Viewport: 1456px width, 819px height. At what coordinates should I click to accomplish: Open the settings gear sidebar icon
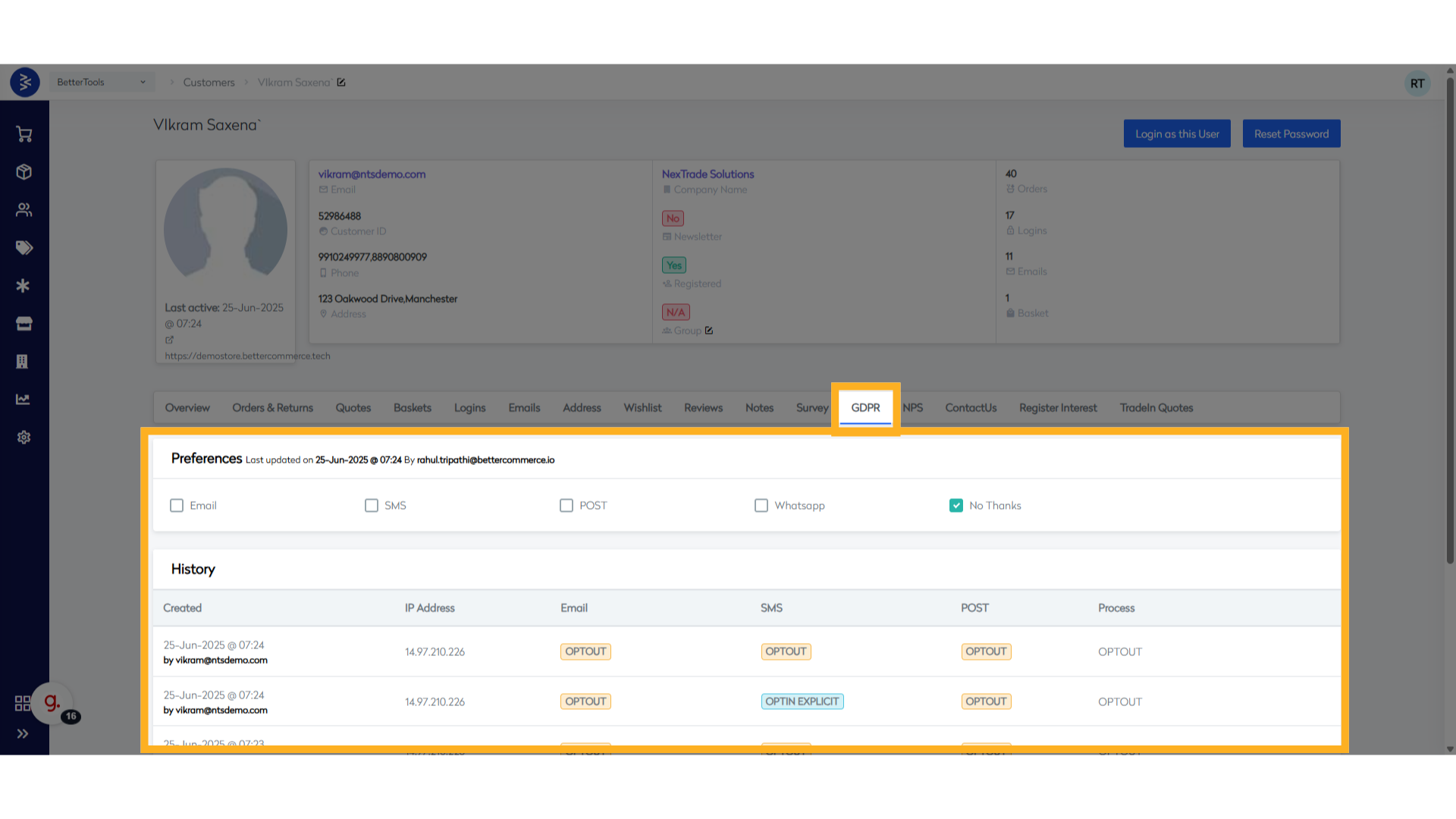pyautogui.click(x=24, y=438)
